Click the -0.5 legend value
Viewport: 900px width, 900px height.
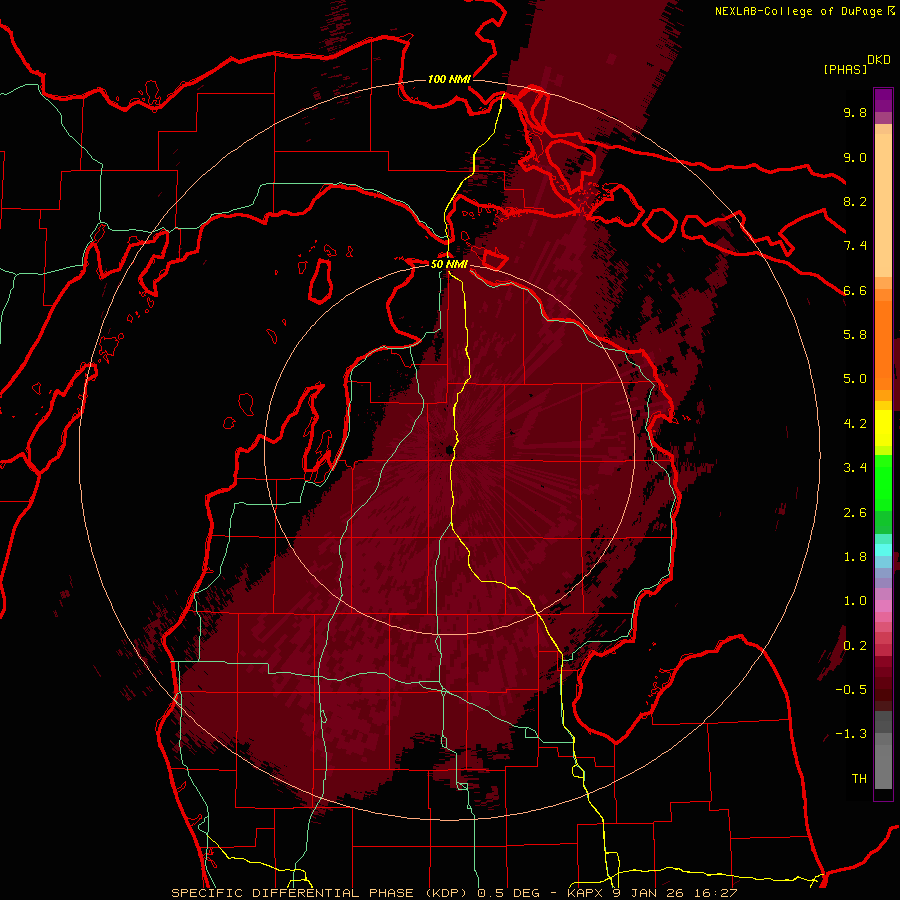coord(851,690)
